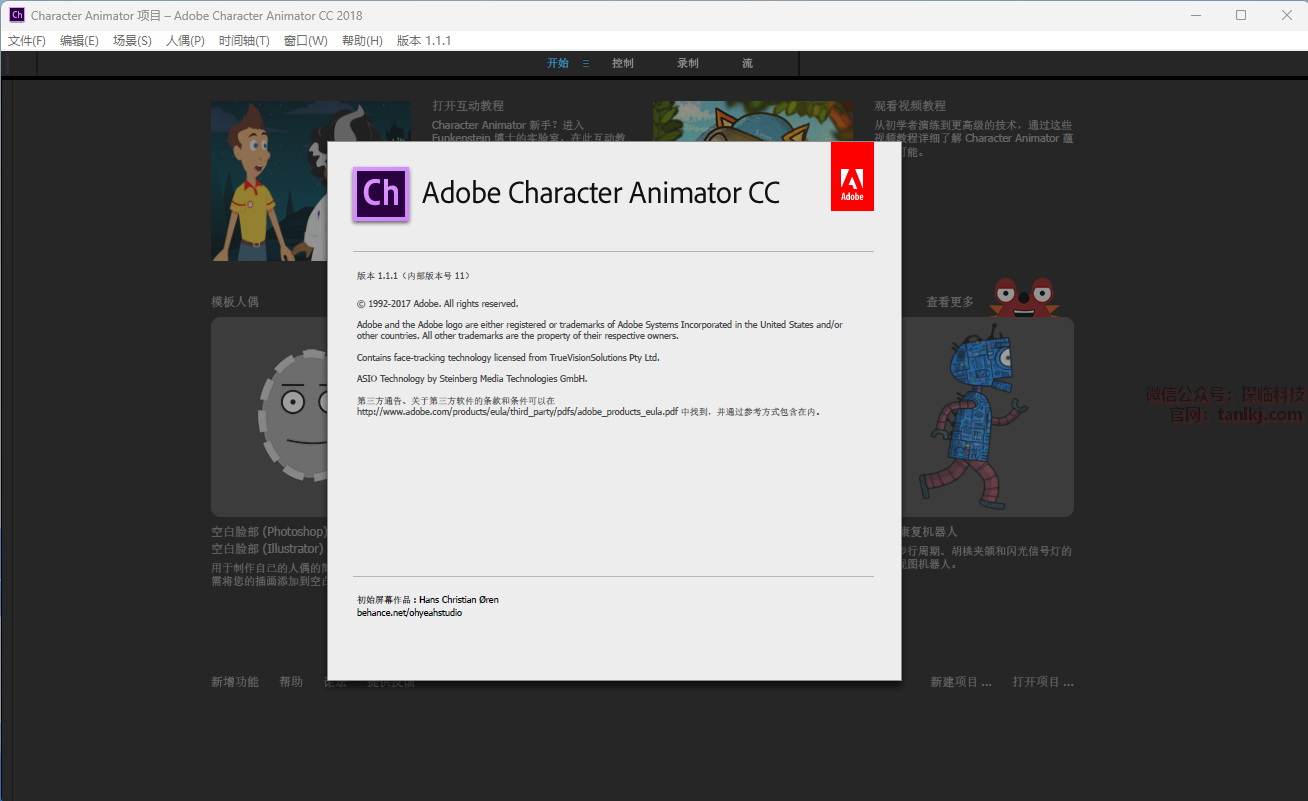Click the red Adobe logo in the dialog
This screenshot has width=1308, height=801.
(x=852, y=177)
